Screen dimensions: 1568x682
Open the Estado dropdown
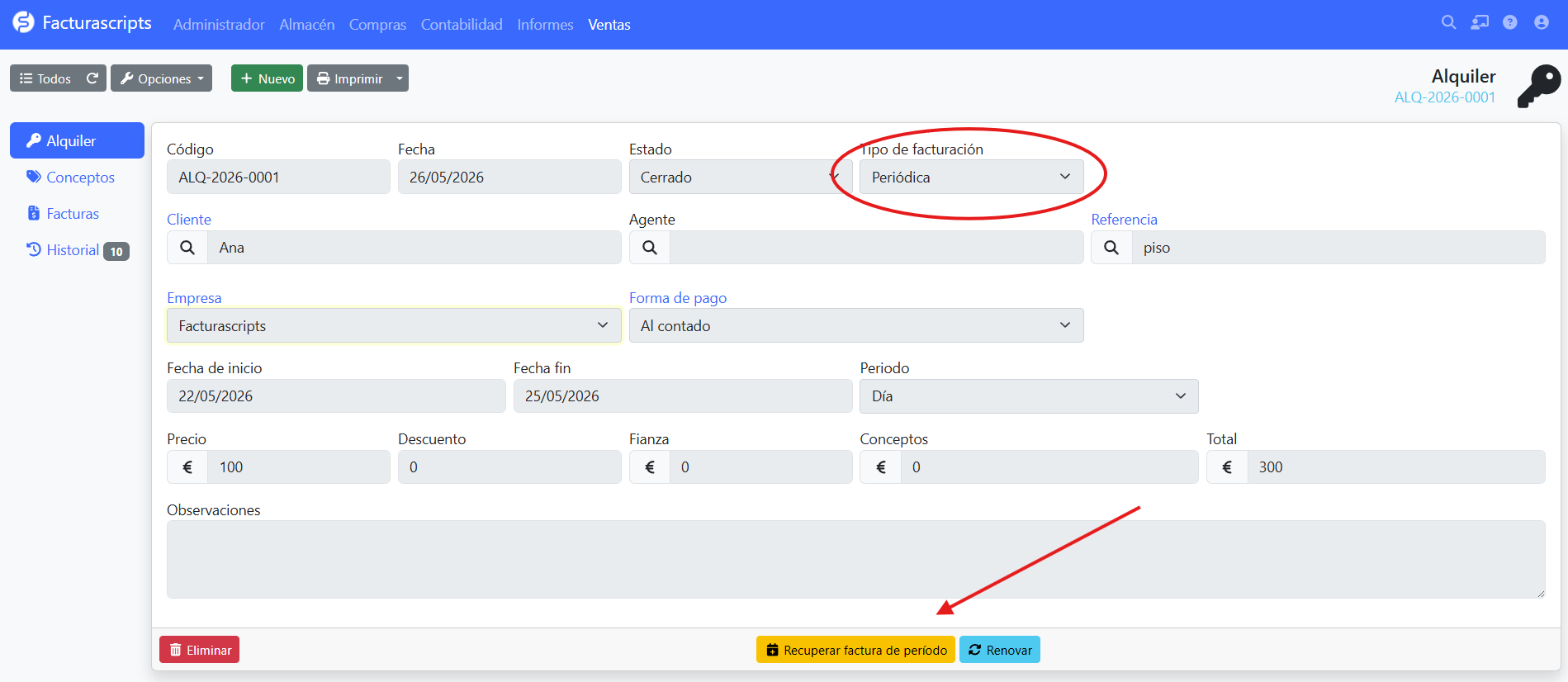(x=741, y=178)
